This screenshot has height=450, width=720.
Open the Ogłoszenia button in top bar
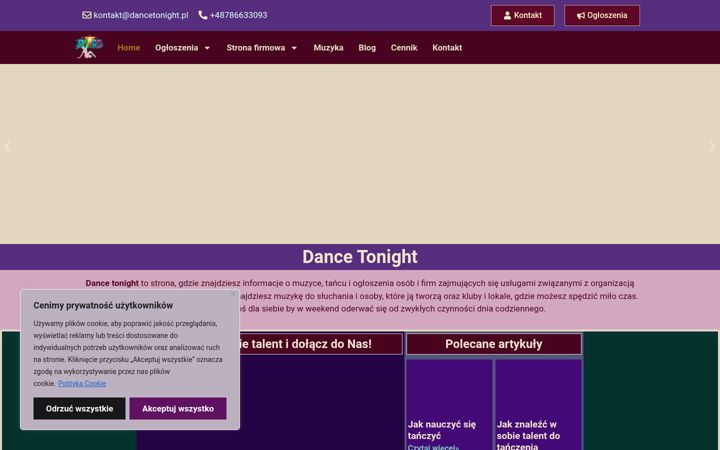(x=602, y=16)
